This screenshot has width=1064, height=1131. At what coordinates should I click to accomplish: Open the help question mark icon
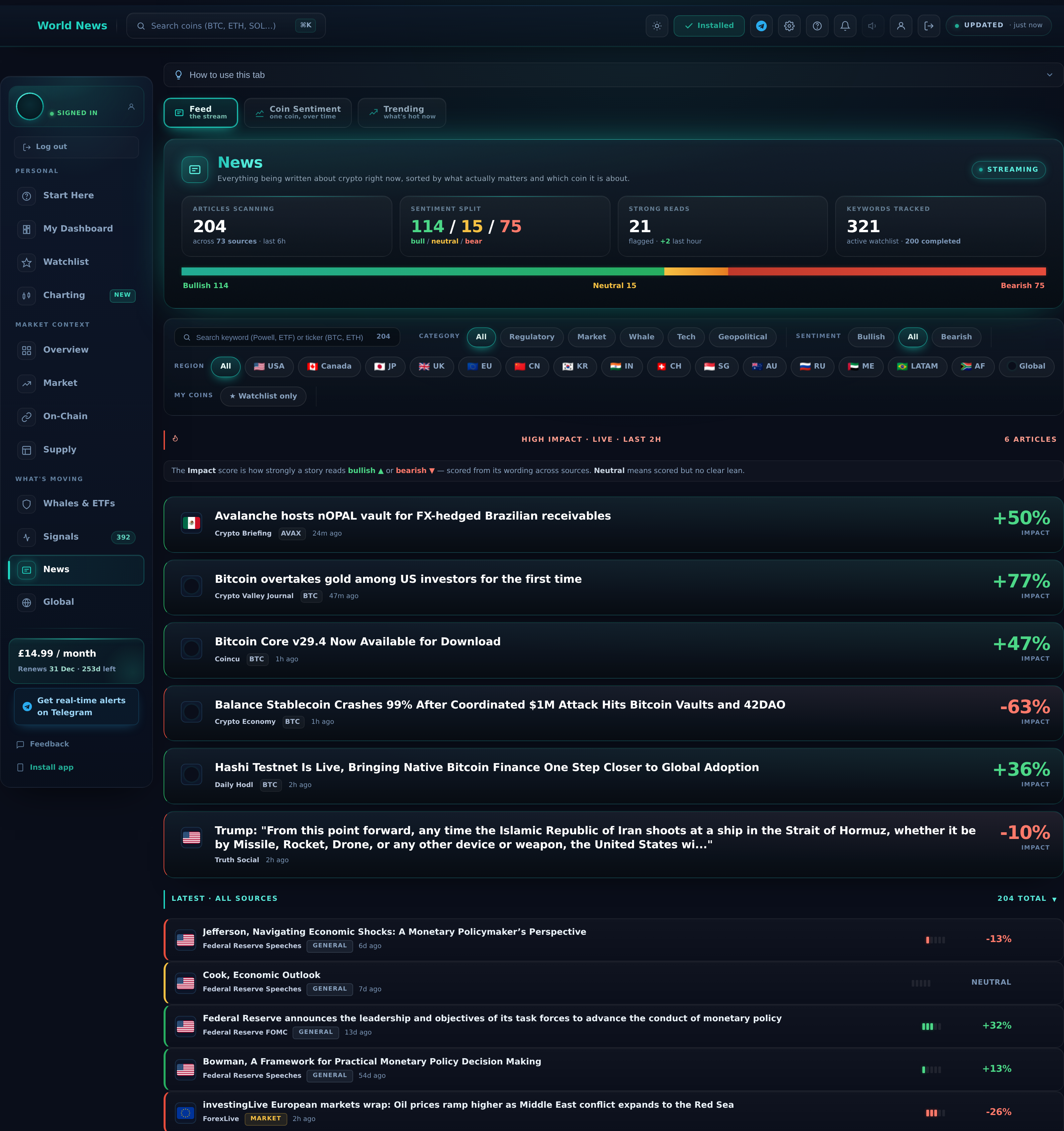(817, 26)
